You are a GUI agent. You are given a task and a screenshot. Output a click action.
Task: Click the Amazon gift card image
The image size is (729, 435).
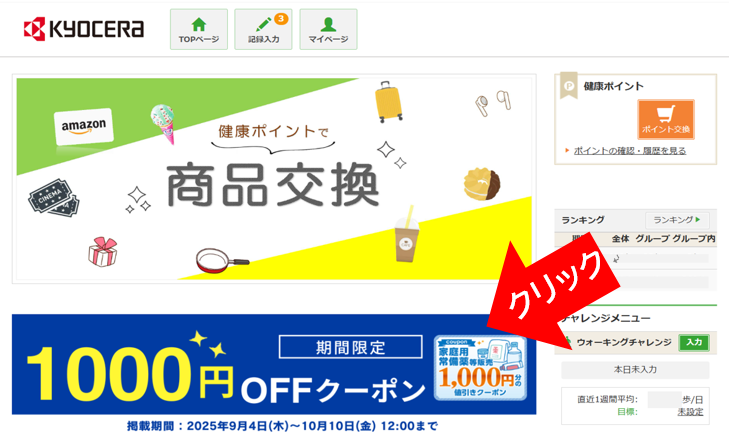point(84,126)
